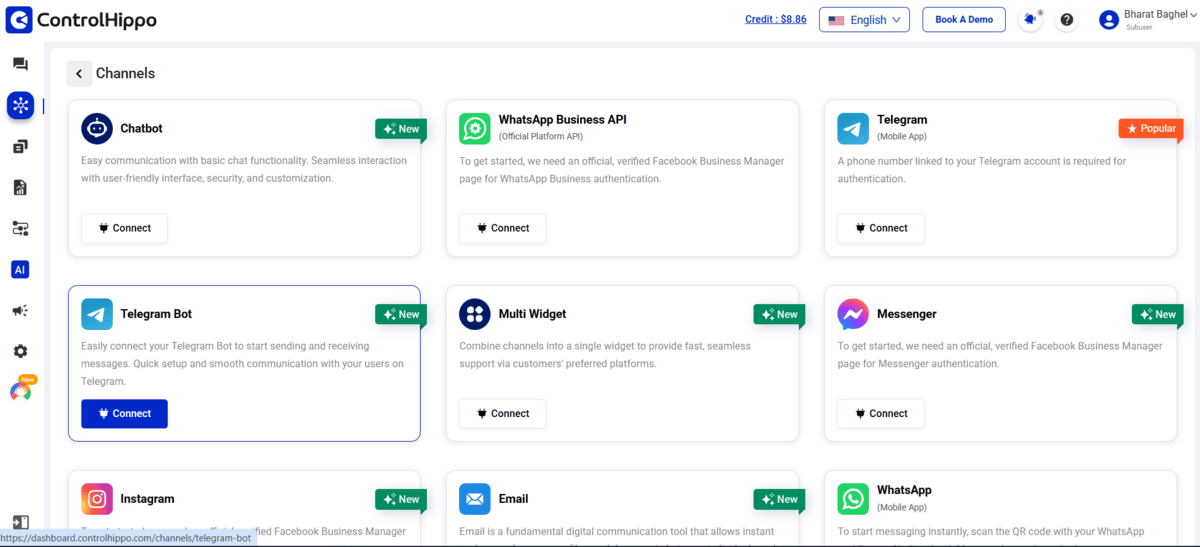
Task: Open the reports document sidebar icon
Action: click(x=20, y=187)
